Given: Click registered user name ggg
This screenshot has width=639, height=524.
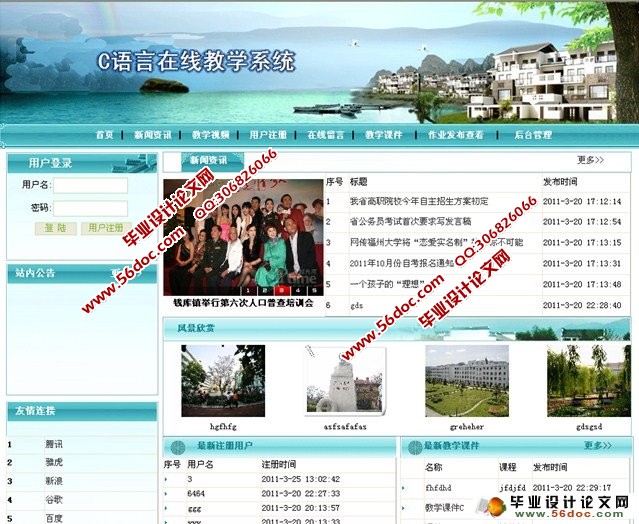Looking at the screenshot, I should point(194,509).
